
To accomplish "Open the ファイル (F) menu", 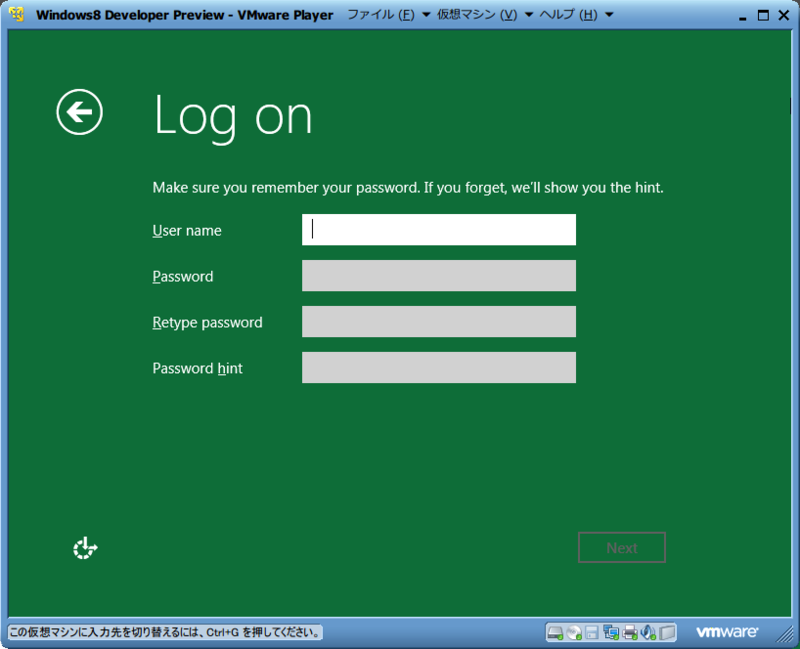I will (x=381, y=15).
